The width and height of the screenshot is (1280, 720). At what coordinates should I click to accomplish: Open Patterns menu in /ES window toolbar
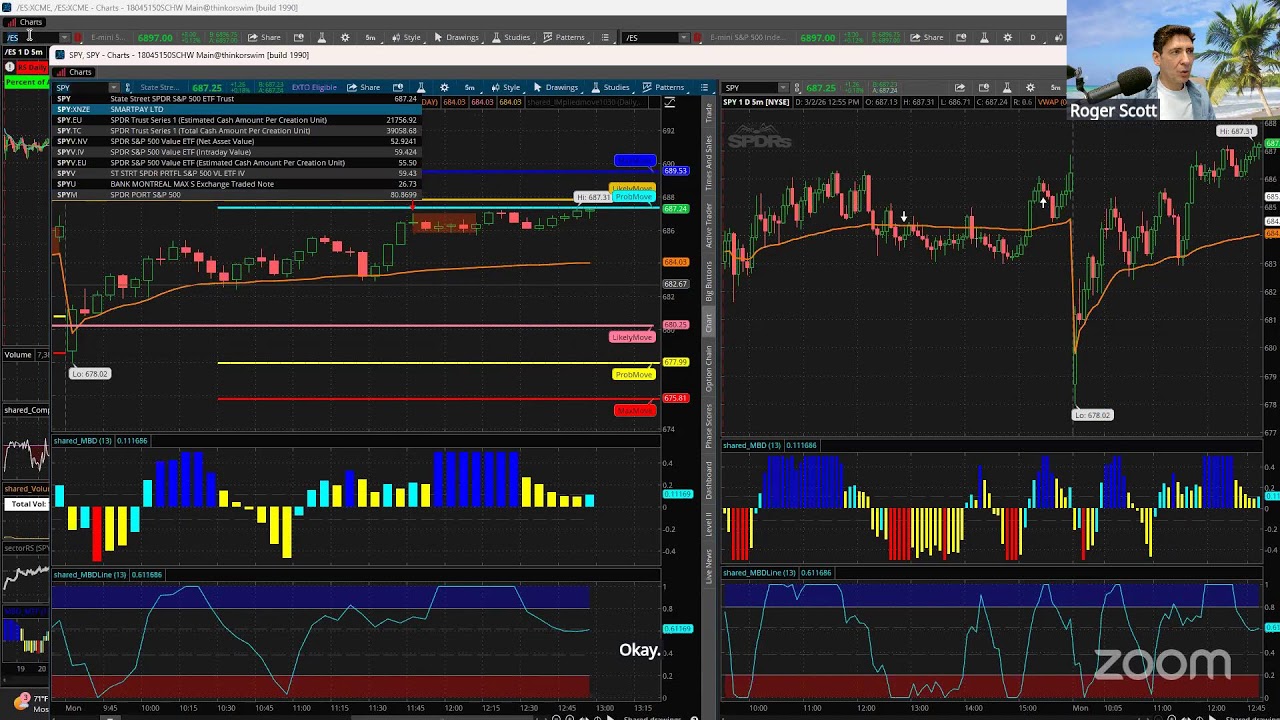point(564,38)
